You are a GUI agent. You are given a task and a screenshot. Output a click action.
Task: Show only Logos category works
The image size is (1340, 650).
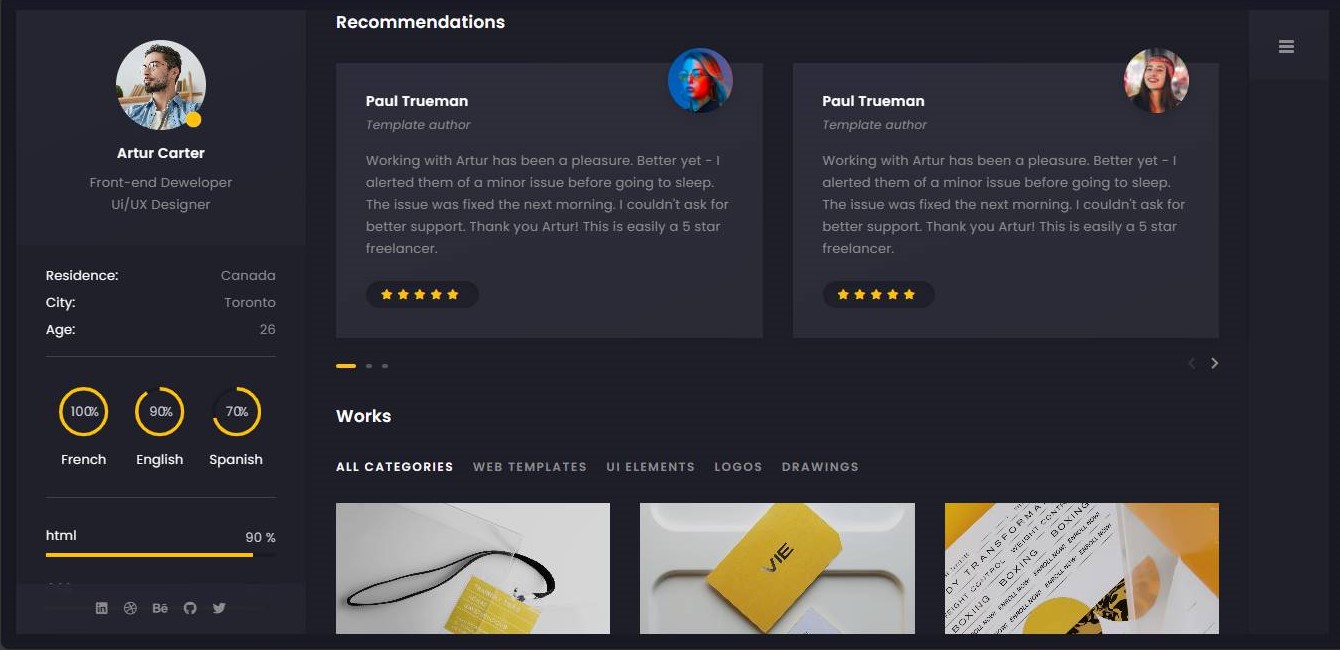point(738,467)
